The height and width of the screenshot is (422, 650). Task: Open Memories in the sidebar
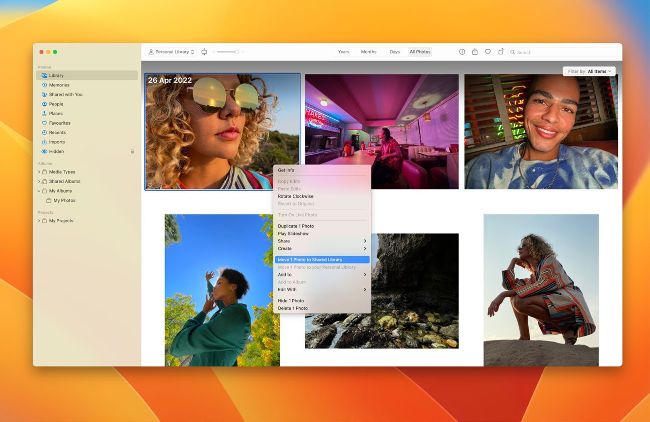tap(60, 85)
